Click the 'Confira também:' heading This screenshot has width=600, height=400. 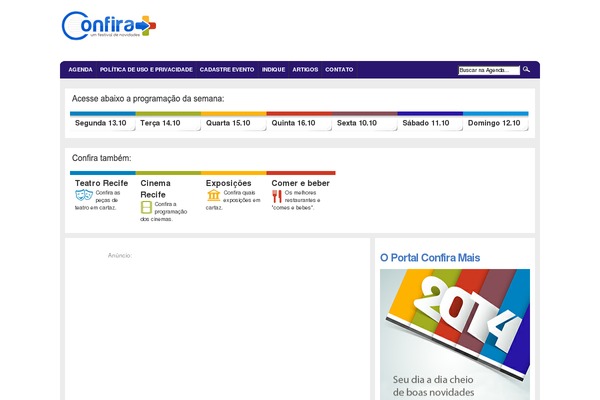point(101,158)
